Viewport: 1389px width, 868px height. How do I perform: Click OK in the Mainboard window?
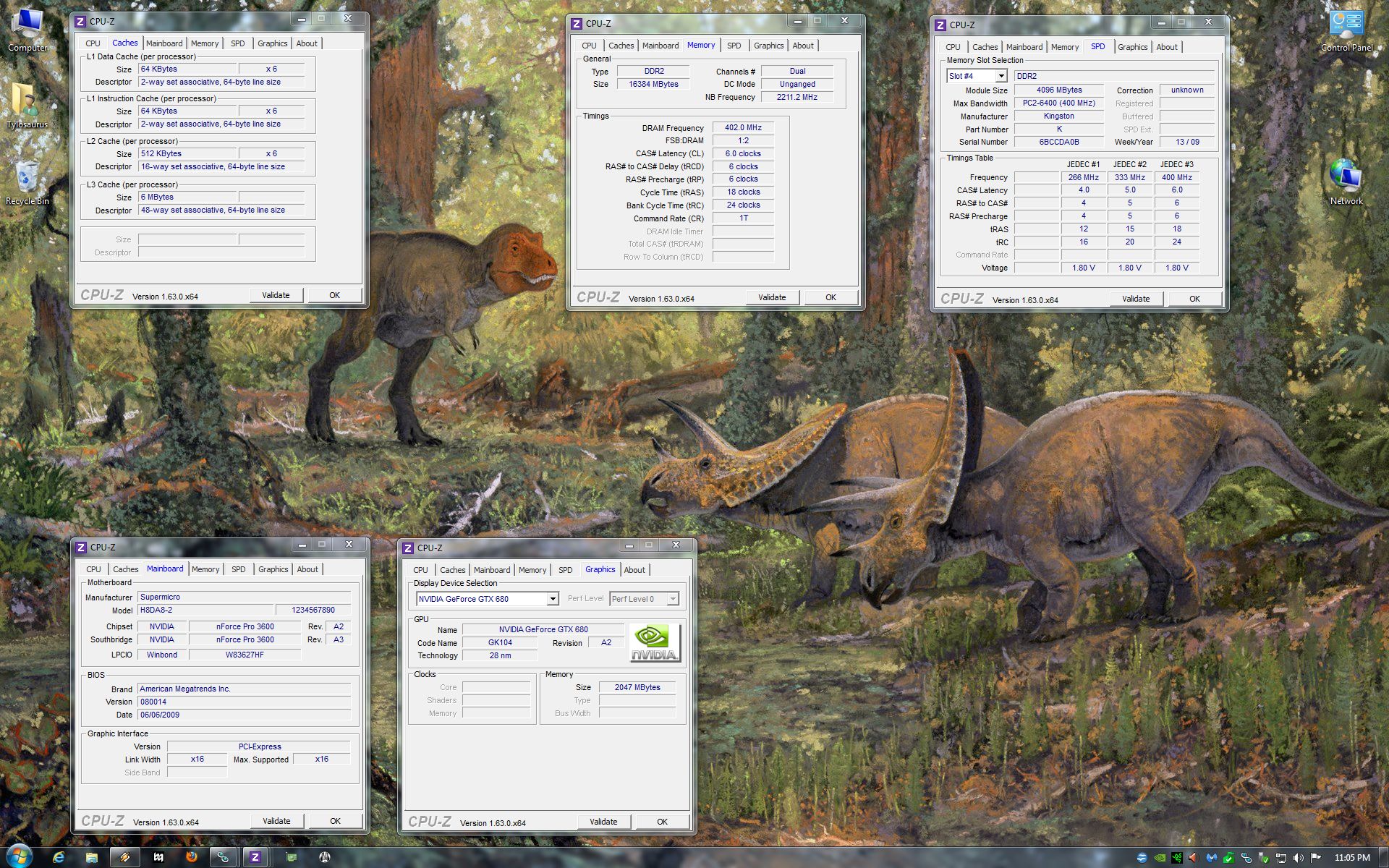coord(335,821)
